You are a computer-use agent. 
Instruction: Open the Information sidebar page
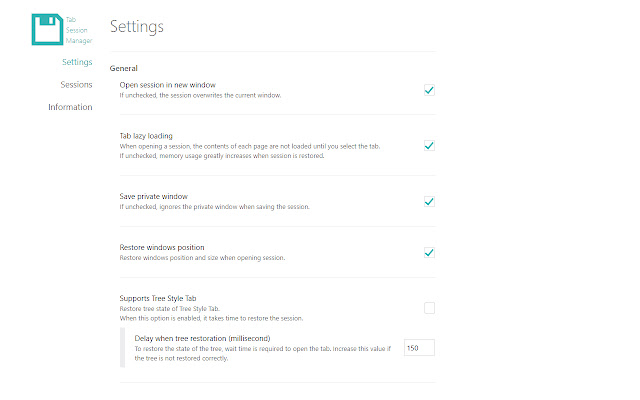click(70, 107)
